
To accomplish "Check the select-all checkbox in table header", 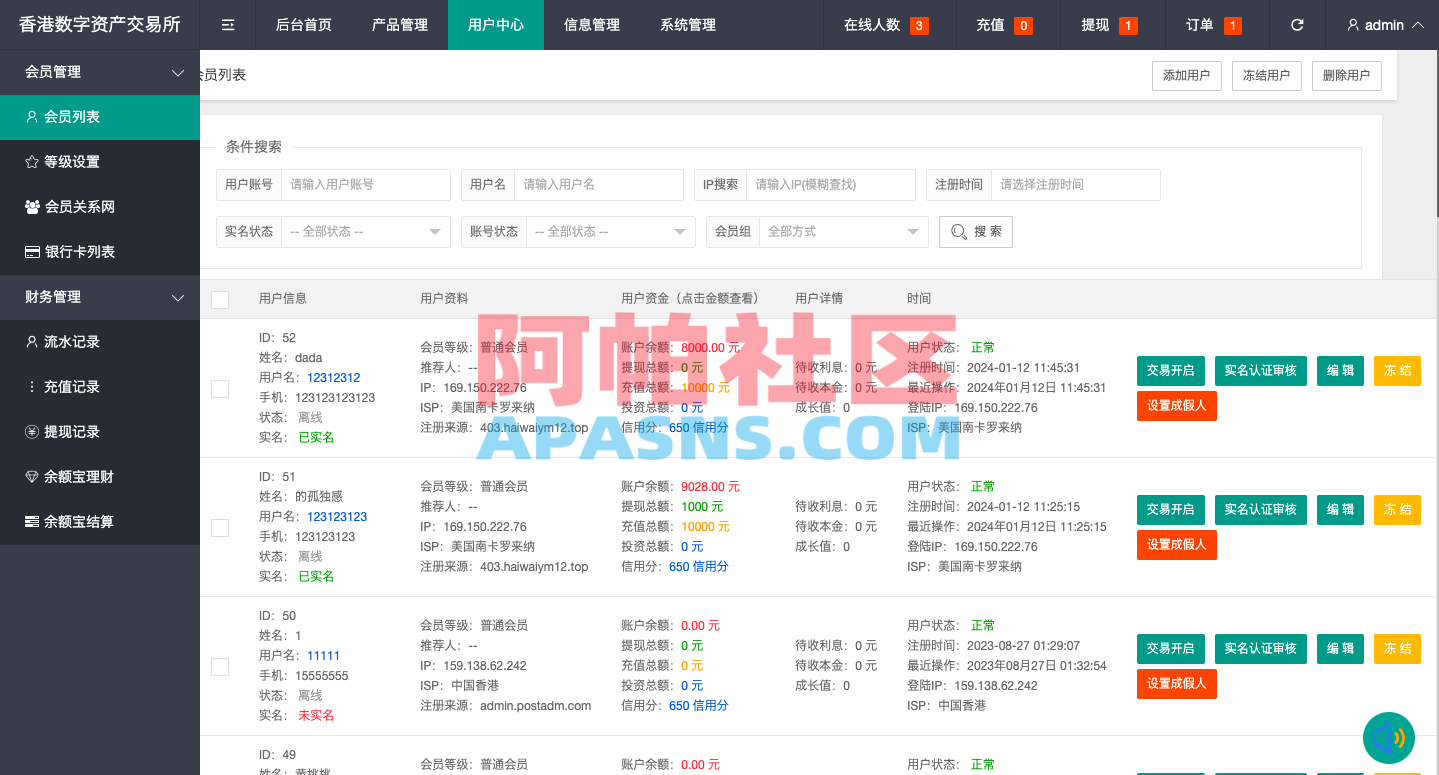I will pos(220,298).
